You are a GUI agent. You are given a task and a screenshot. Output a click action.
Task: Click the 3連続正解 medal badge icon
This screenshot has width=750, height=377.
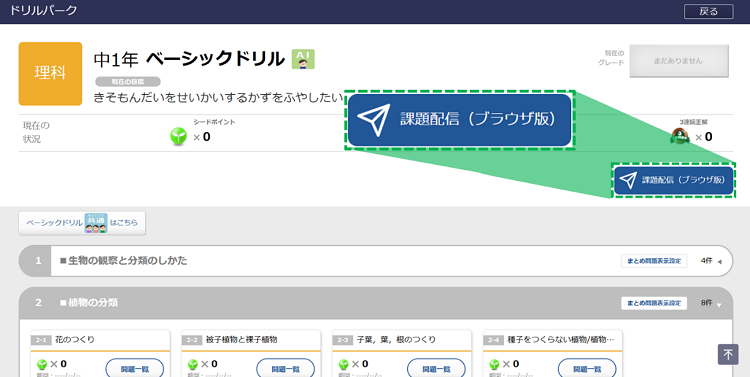click(x=680, y=136)
